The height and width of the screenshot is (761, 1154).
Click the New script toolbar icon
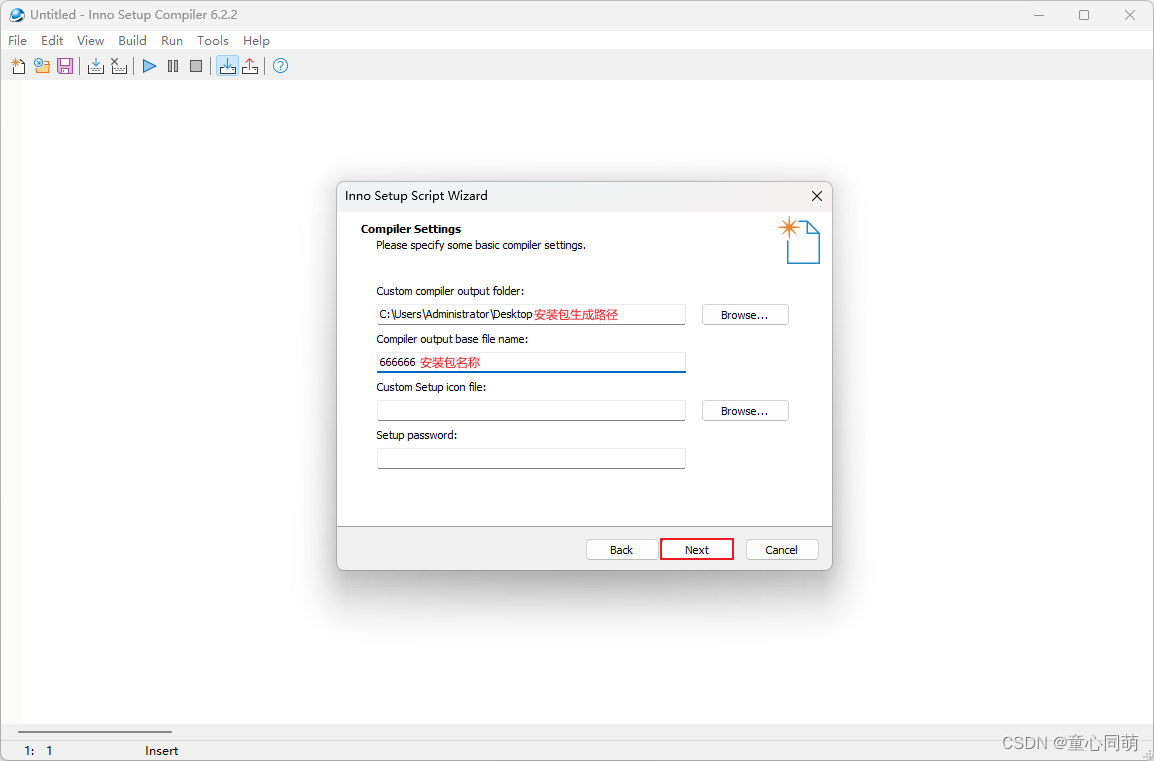[x=18, y=66]
